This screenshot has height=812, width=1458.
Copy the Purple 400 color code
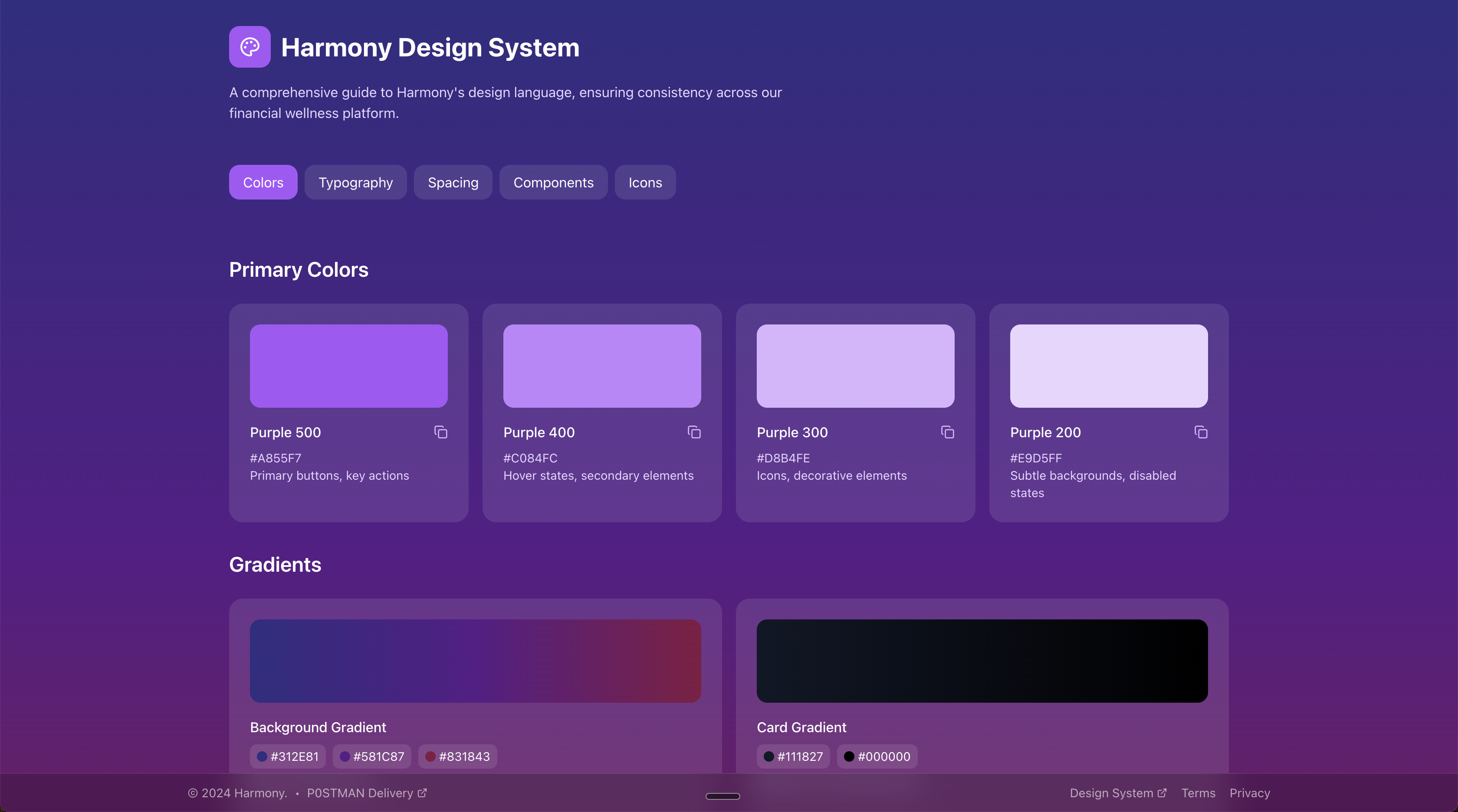[694, 432]
